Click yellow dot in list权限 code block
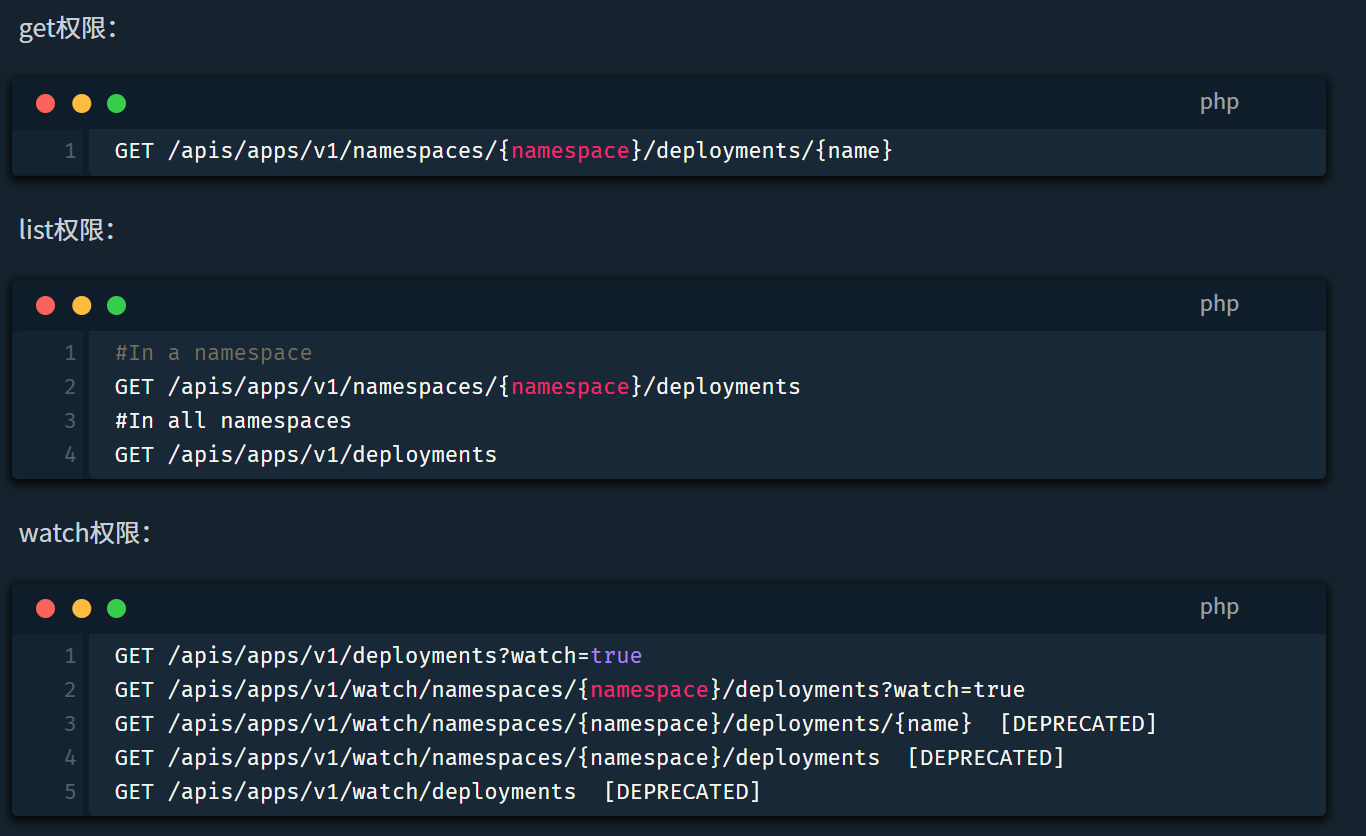Screen dimensions: 1366x836 (x=81, y=305)
